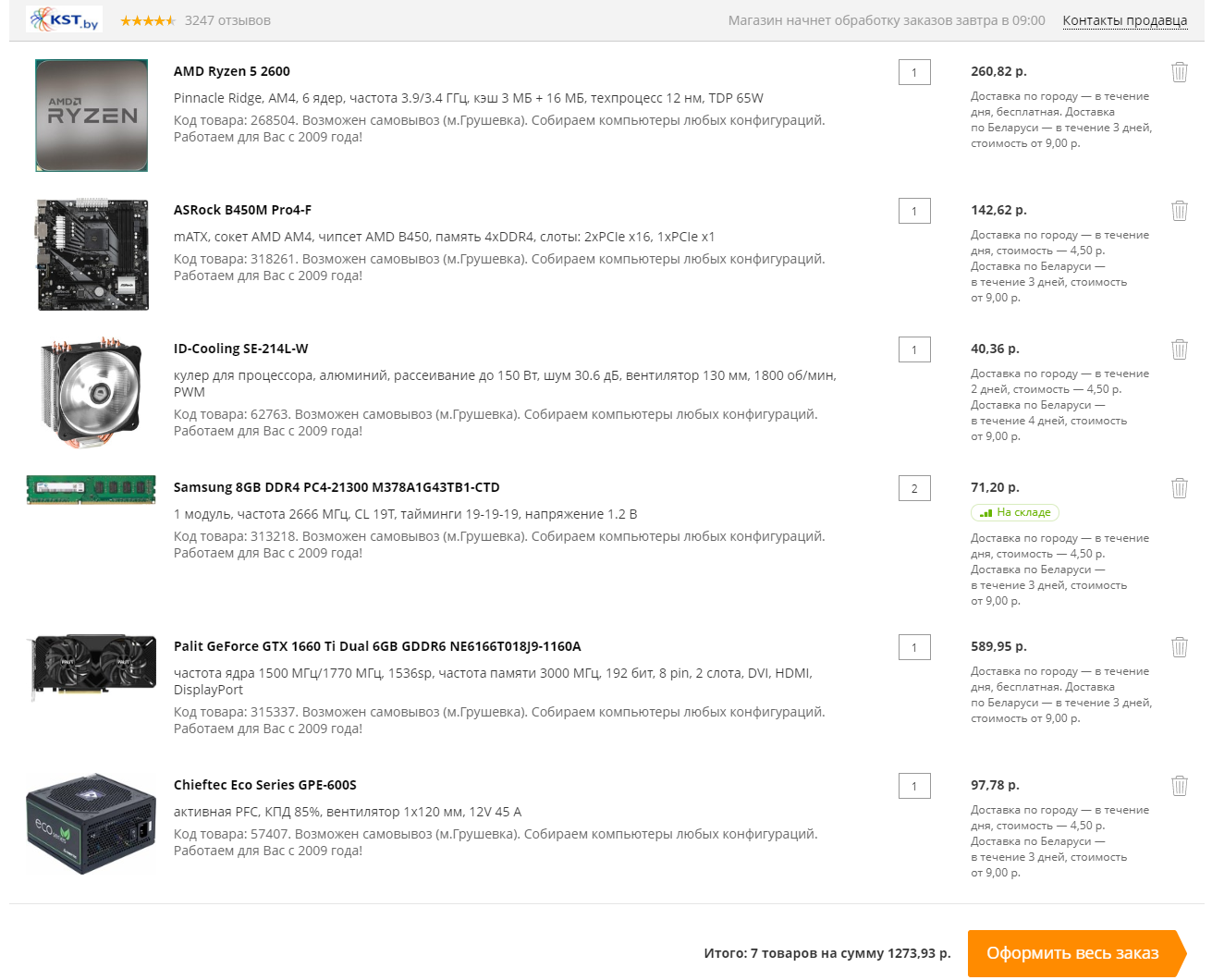This screenshot has width=1212, height=980.
Task: Remove ASRock B450M Pro4-F with trash icon
Action: coord(1179,211)
